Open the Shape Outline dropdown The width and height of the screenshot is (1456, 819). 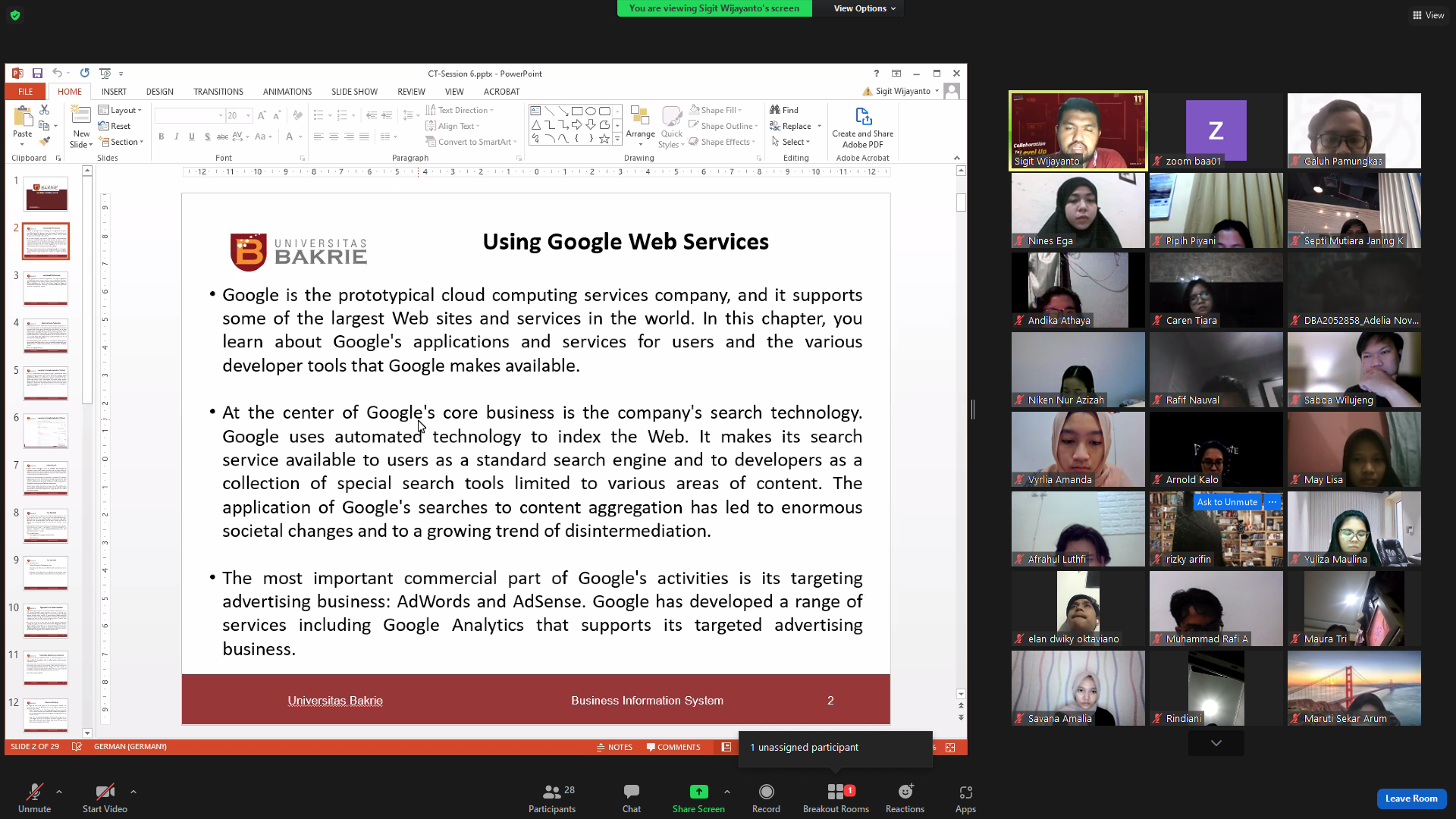tap(723, 126)
